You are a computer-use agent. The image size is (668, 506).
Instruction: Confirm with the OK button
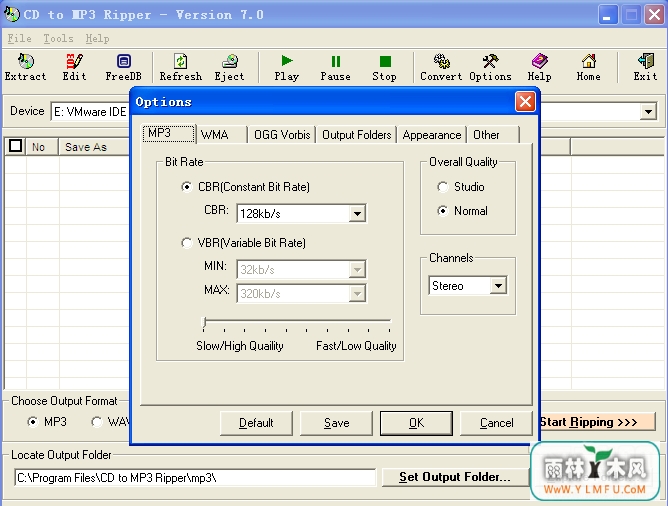(416, 423)
